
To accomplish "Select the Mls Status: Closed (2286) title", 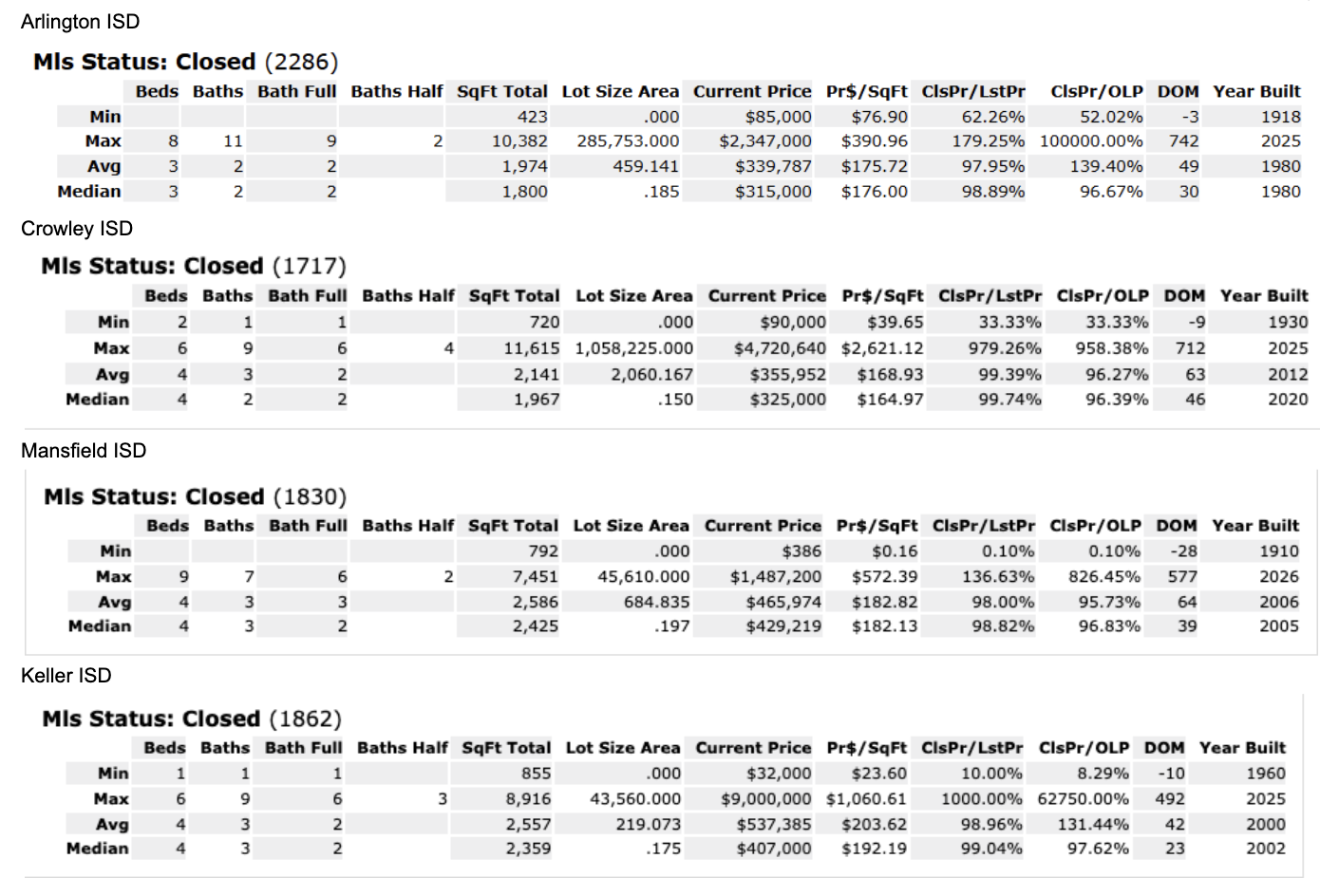I will (x=185, y=63).
